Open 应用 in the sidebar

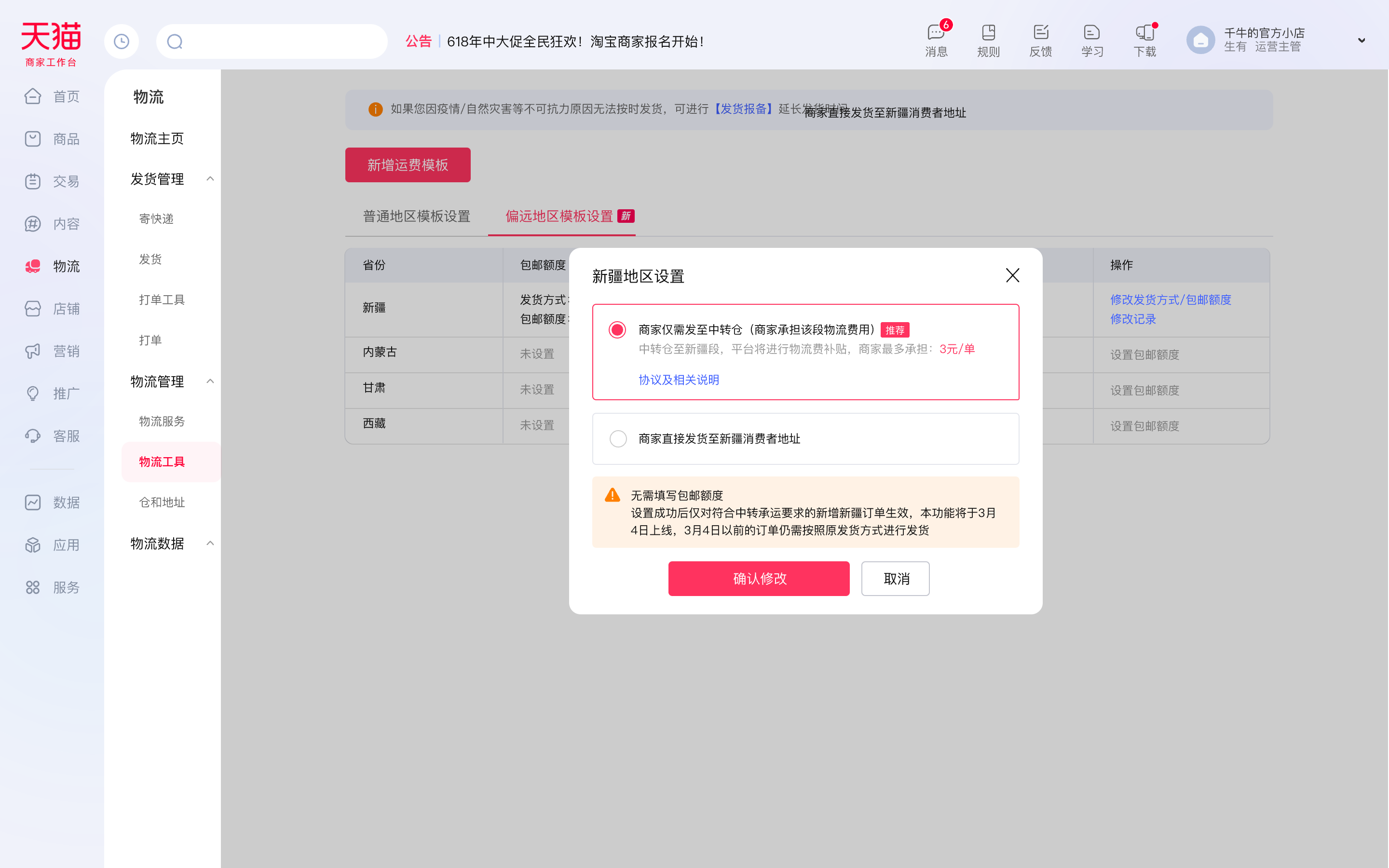(x=52, y=545)
